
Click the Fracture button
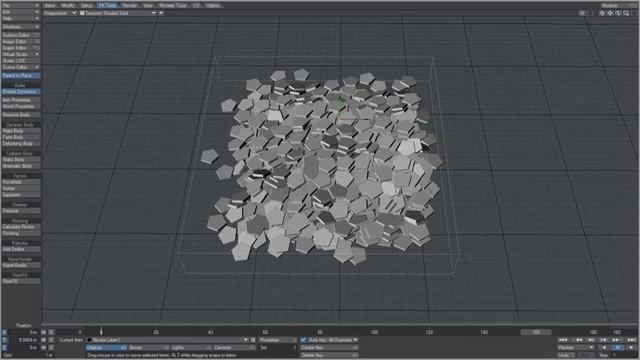(20, 211)
